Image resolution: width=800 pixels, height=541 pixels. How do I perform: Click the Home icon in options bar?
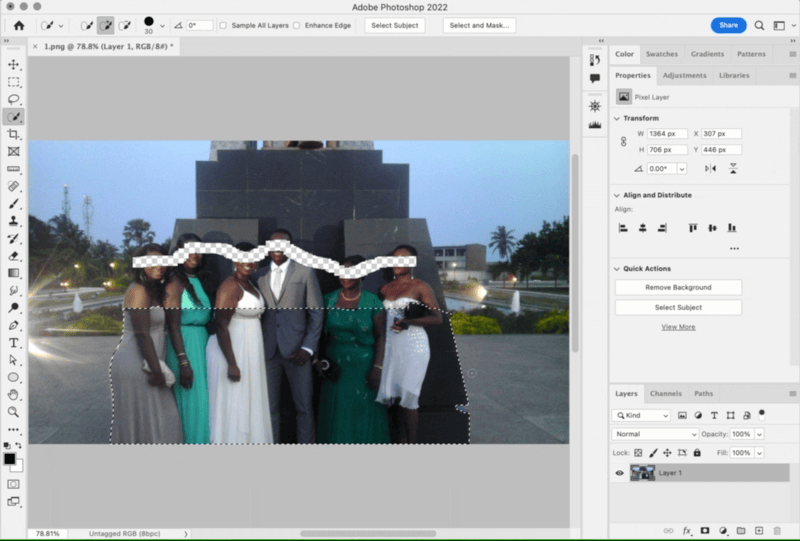click(x=19, y=26)
